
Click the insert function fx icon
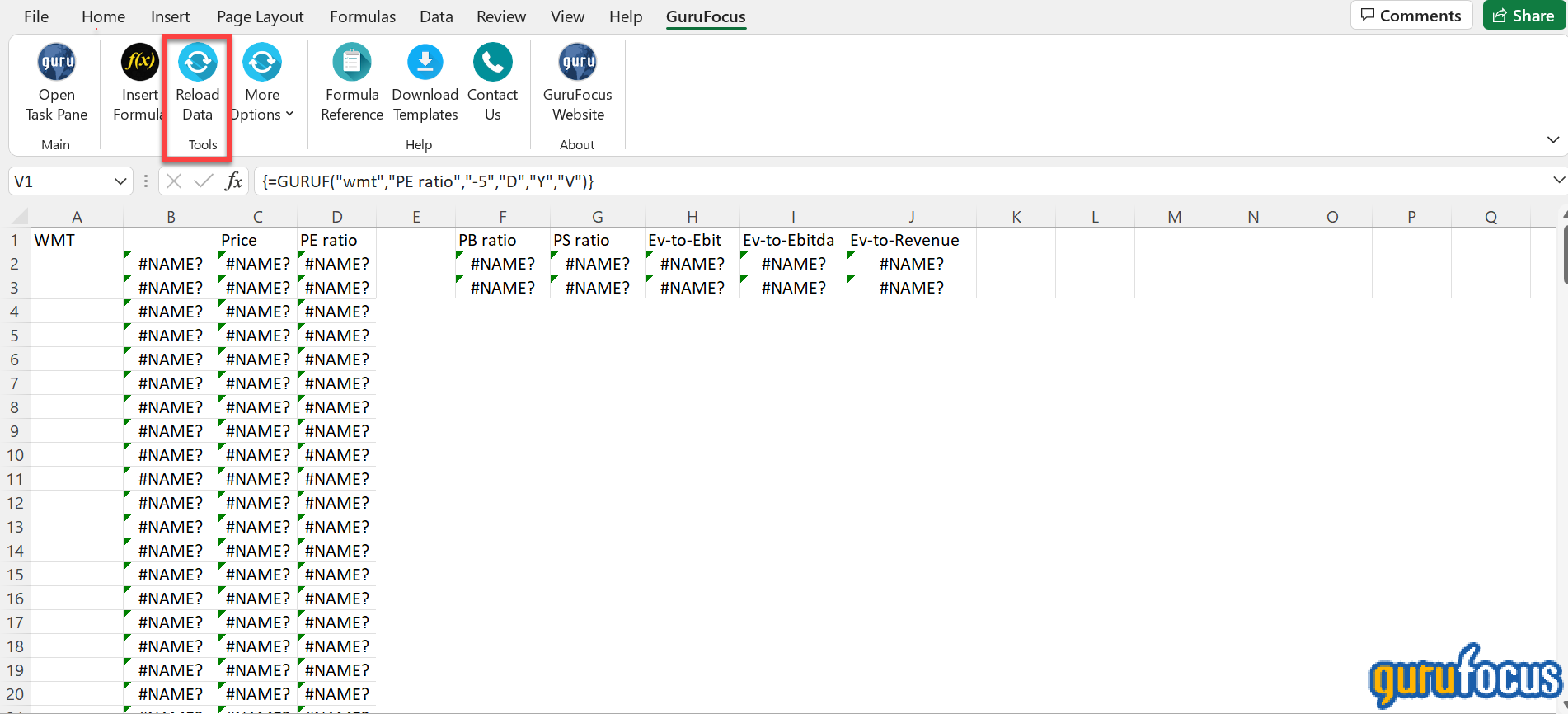(x=234, y=181)
